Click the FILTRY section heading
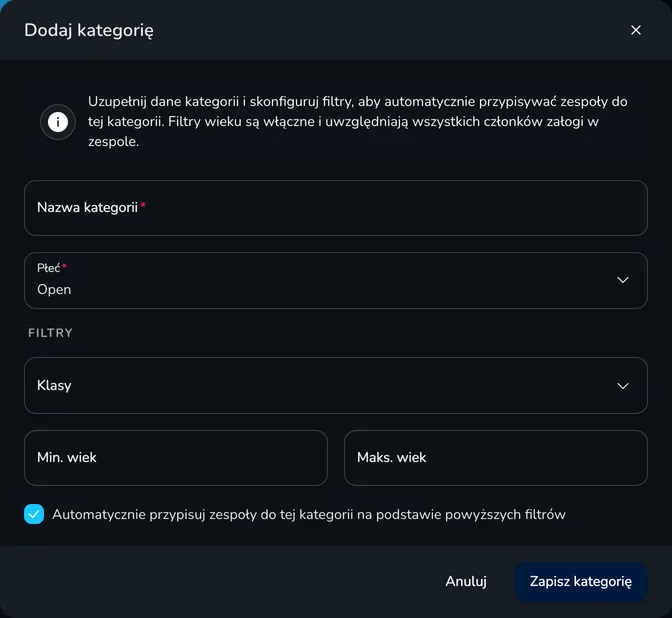Screen dimensions: 672x618 (51, 333)
